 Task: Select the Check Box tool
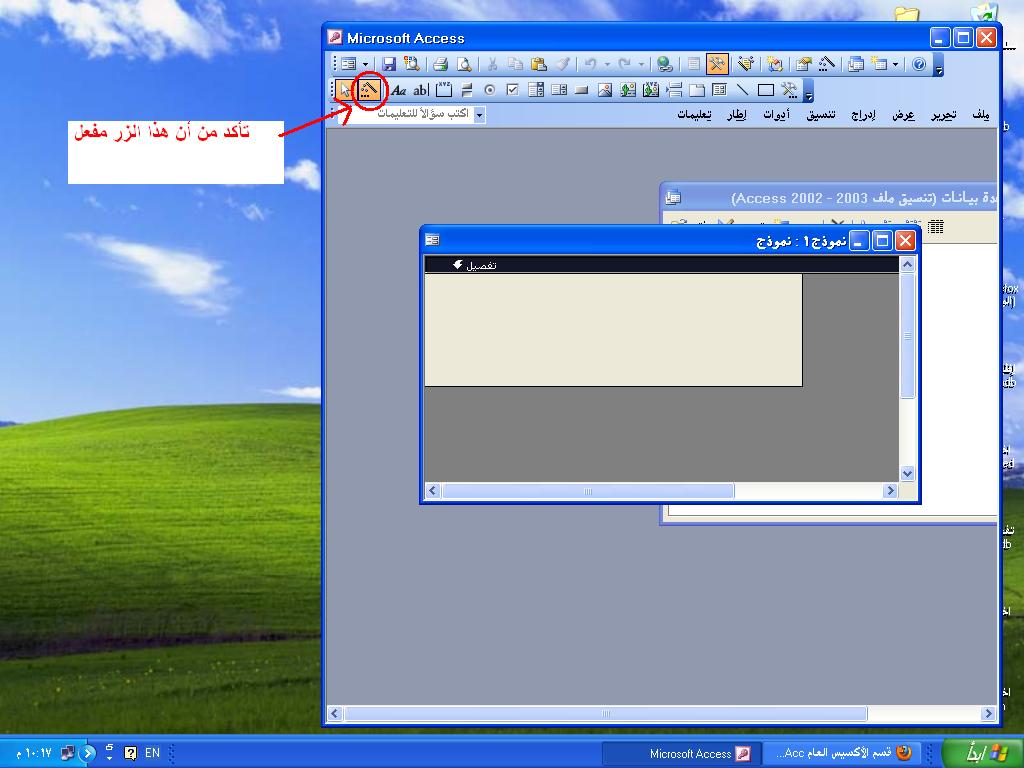click(x=513, y=90)
